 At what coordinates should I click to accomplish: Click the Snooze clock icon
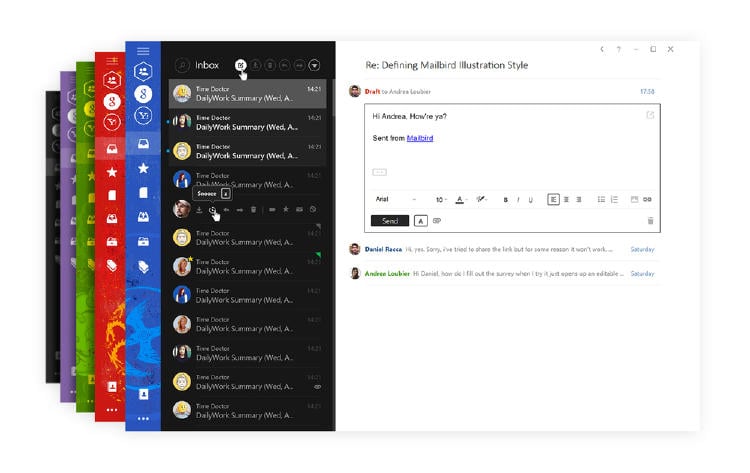[x=212, y=210]
